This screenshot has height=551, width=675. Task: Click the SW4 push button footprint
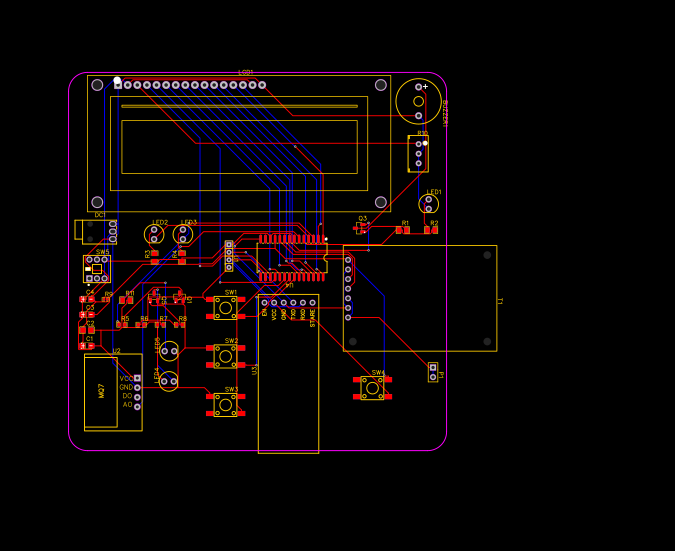372,388
